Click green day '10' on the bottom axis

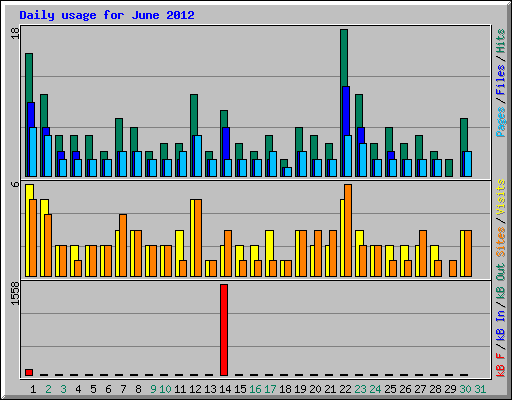click(x=165, y=389)
